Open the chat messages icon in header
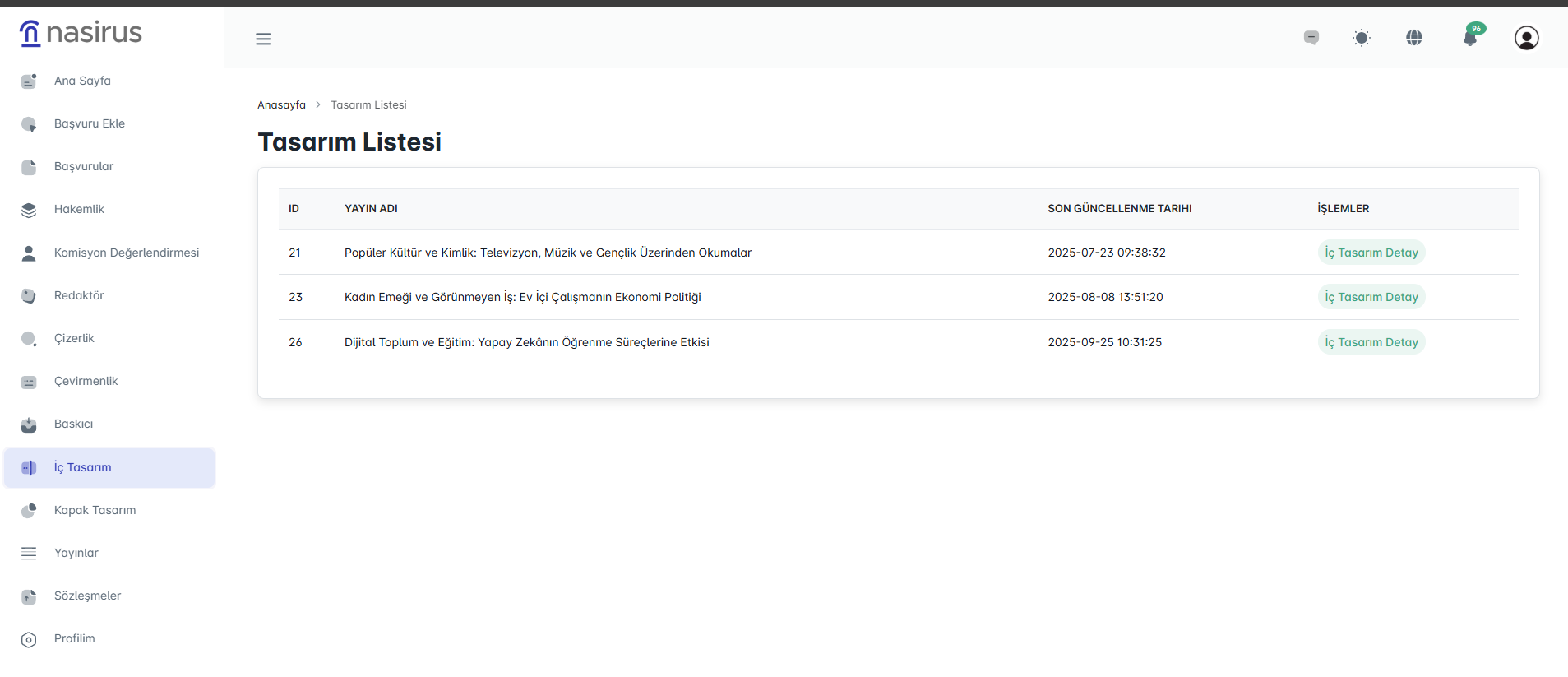The image size is (1568, 677). (1311, 38)
